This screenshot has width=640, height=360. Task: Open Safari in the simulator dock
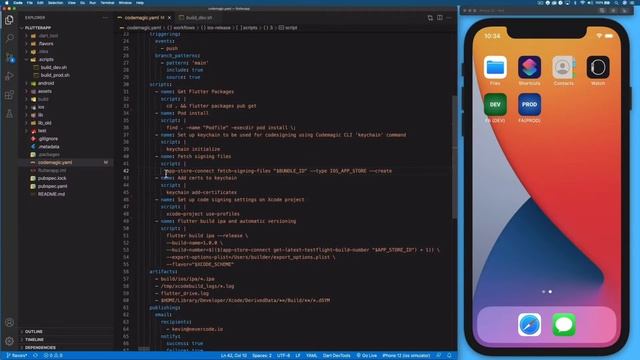529,325
